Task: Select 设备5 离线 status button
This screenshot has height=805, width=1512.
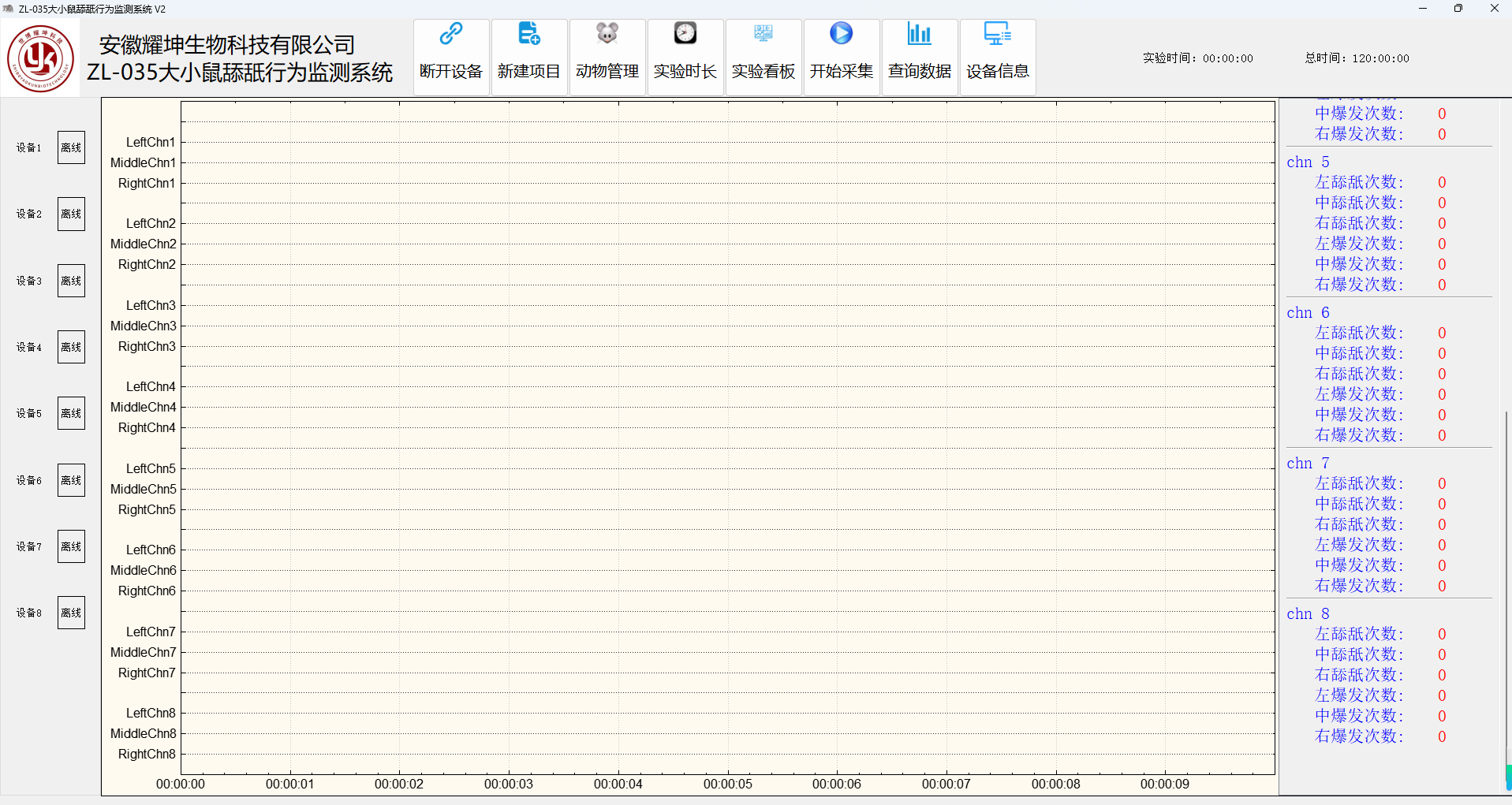Action: pyautogui.click(x=71, y=413)
